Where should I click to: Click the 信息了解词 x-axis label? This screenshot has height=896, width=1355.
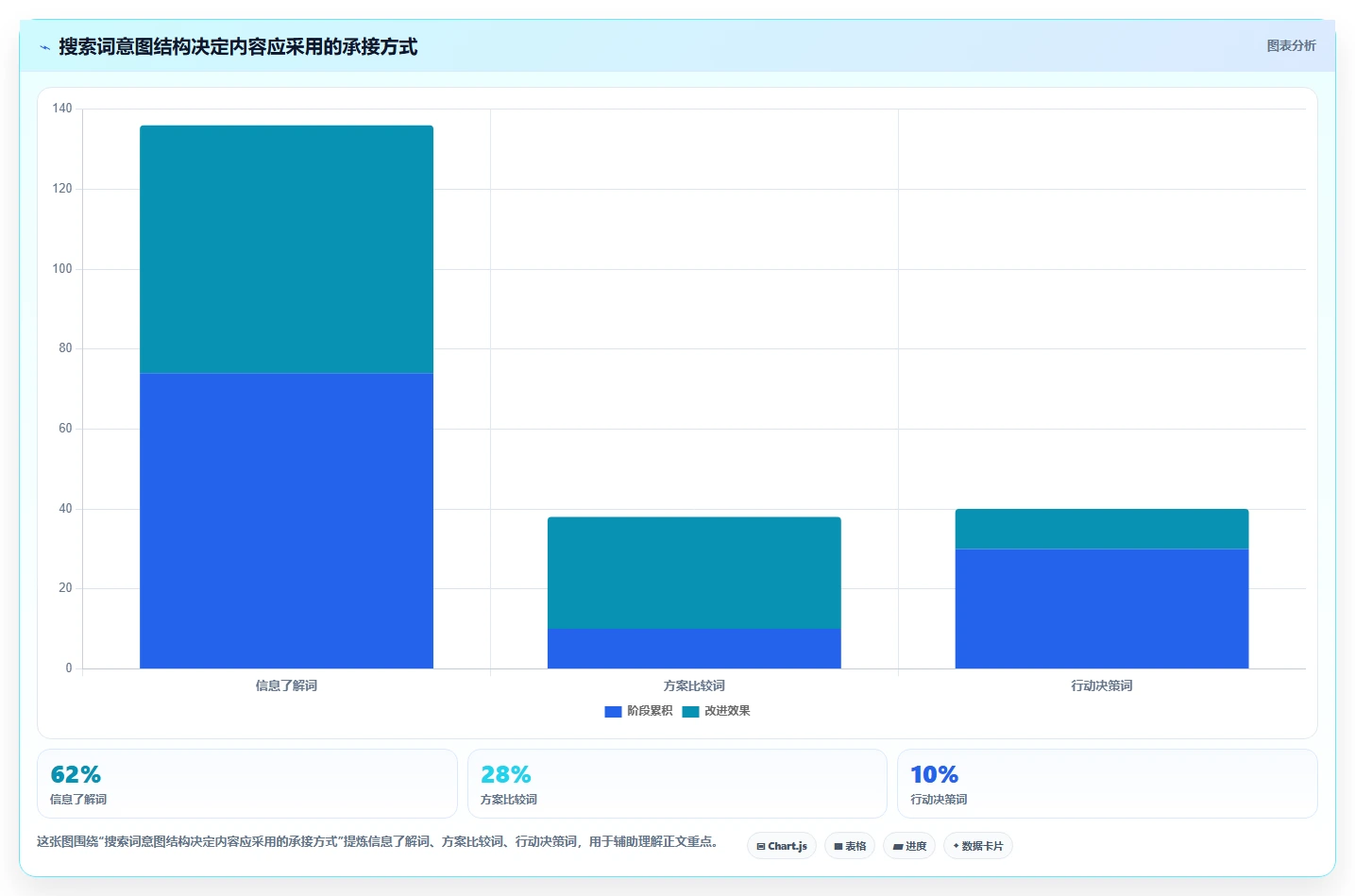point(286,685)
